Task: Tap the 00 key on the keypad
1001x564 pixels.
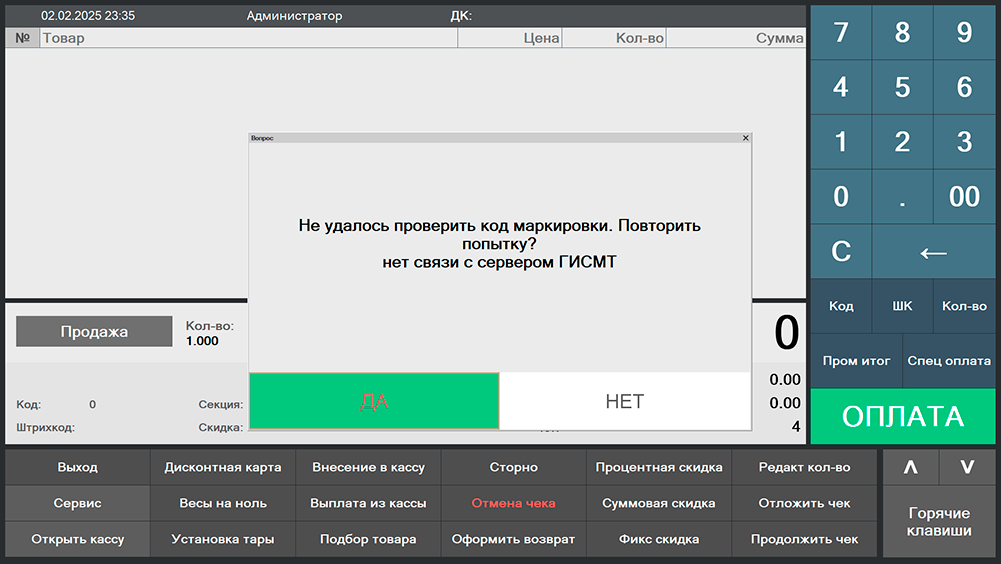Action: (964, 196)
